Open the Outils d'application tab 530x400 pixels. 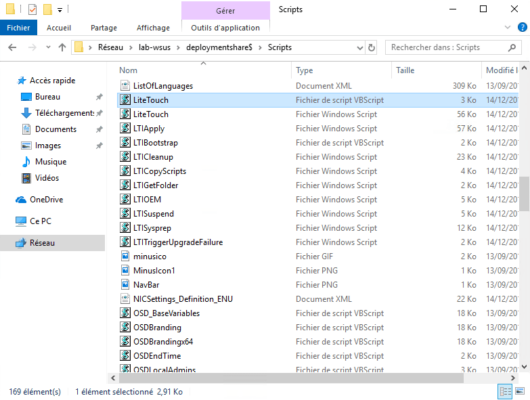click(x=225, y=28)
